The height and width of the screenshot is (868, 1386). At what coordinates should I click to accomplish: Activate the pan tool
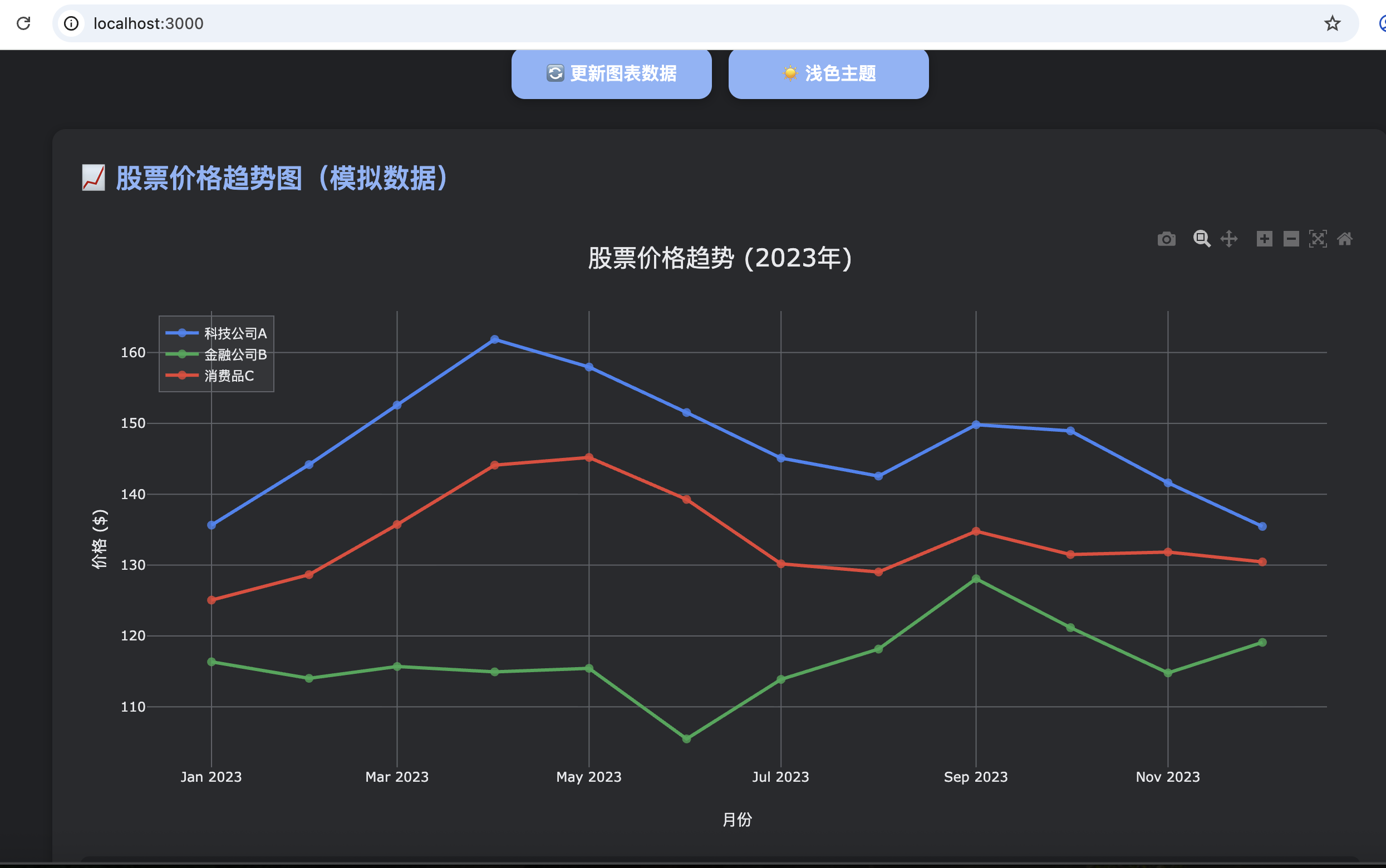(1228, 239)
